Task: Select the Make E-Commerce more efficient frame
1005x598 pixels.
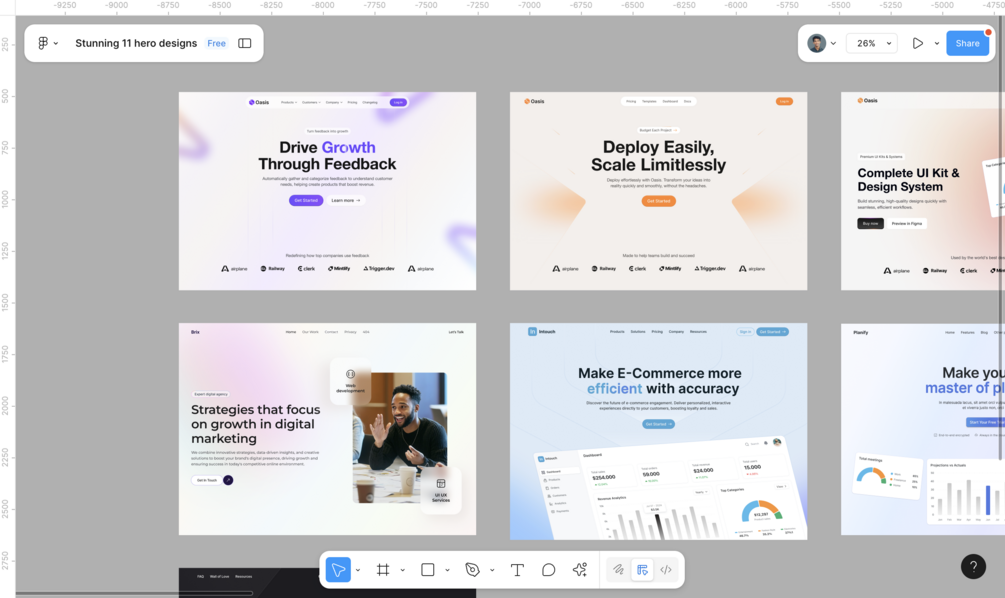Action: tap(658, 431)
